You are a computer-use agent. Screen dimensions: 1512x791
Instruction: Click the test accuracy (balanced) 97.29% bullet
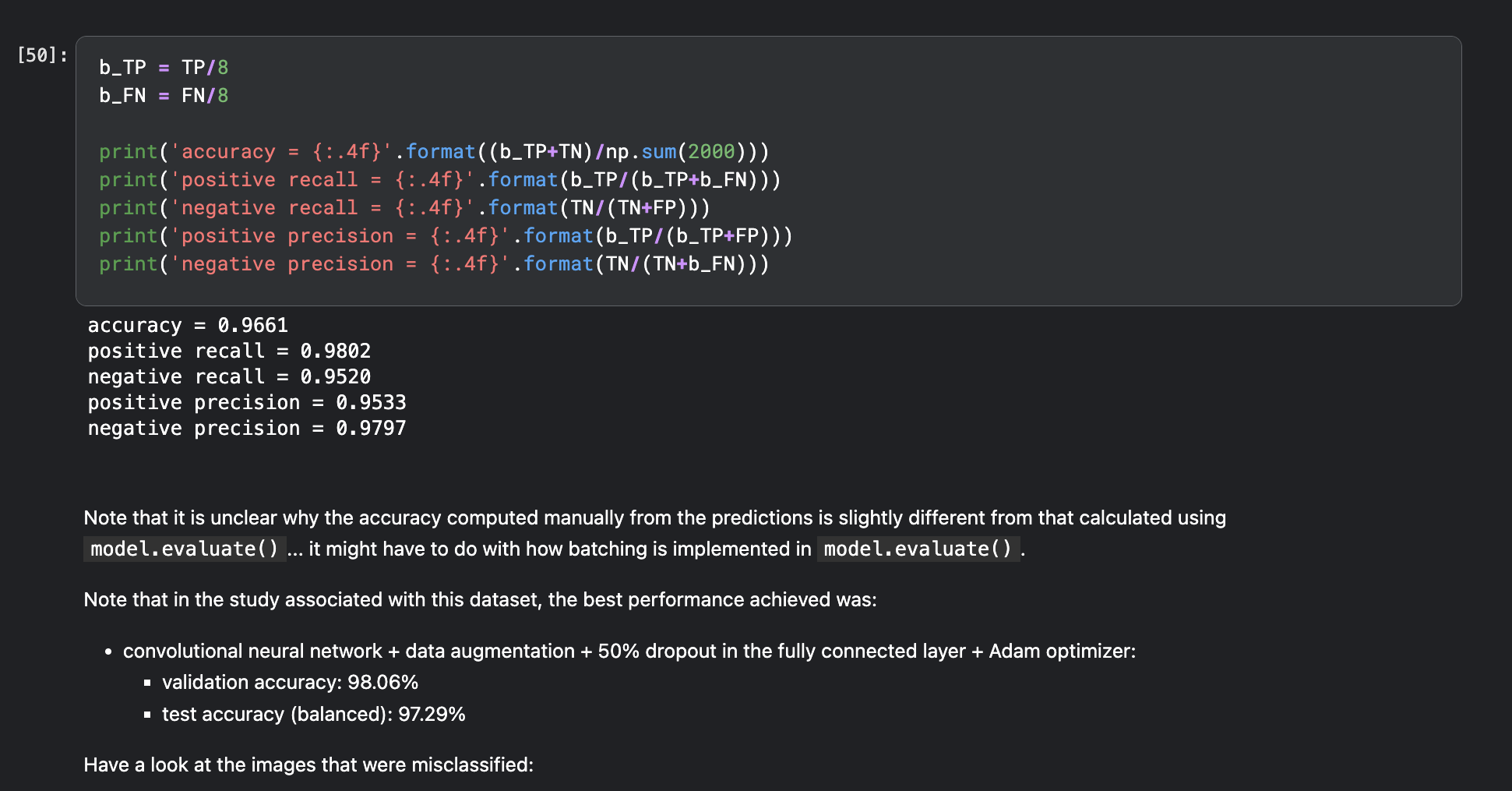coord(313,715)
